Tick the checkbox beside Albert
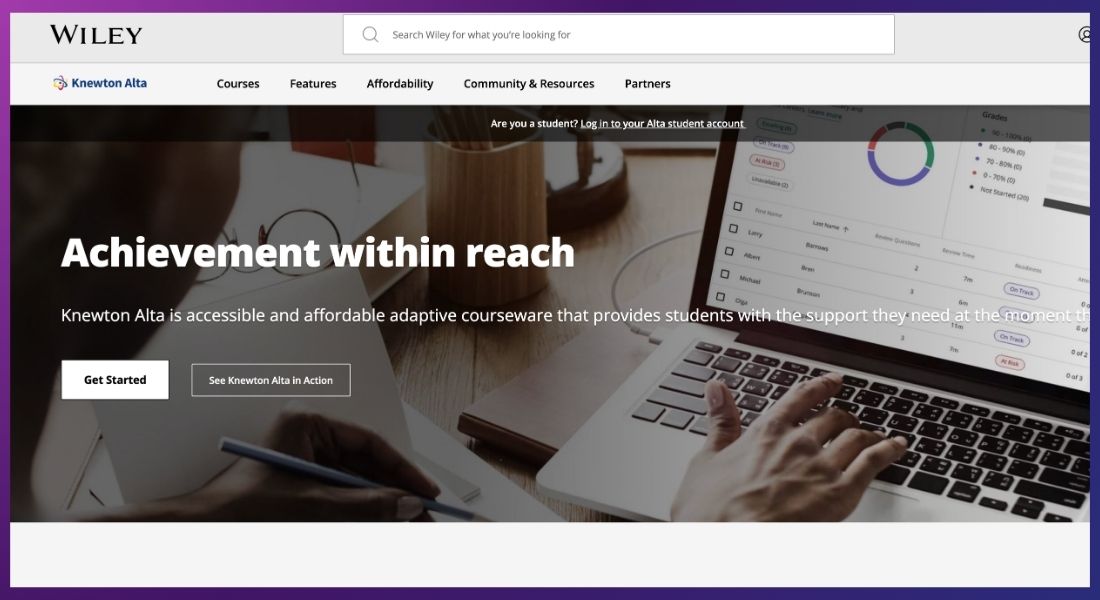This screenshot has width=1100, height=600. point(729,251)
